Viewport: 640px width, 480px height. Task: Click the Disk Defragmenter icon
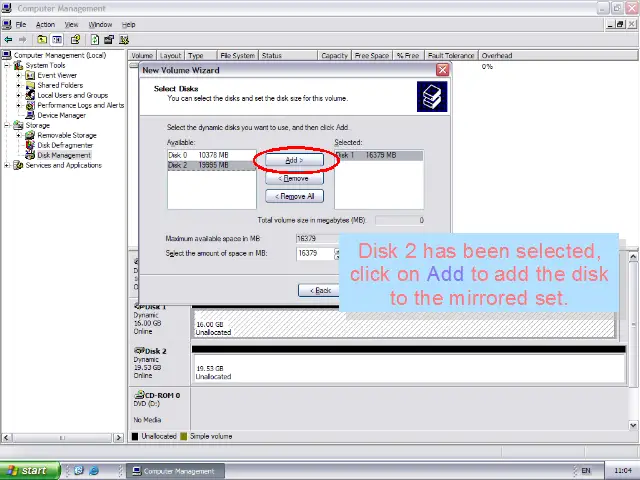[x=30, y=145]
